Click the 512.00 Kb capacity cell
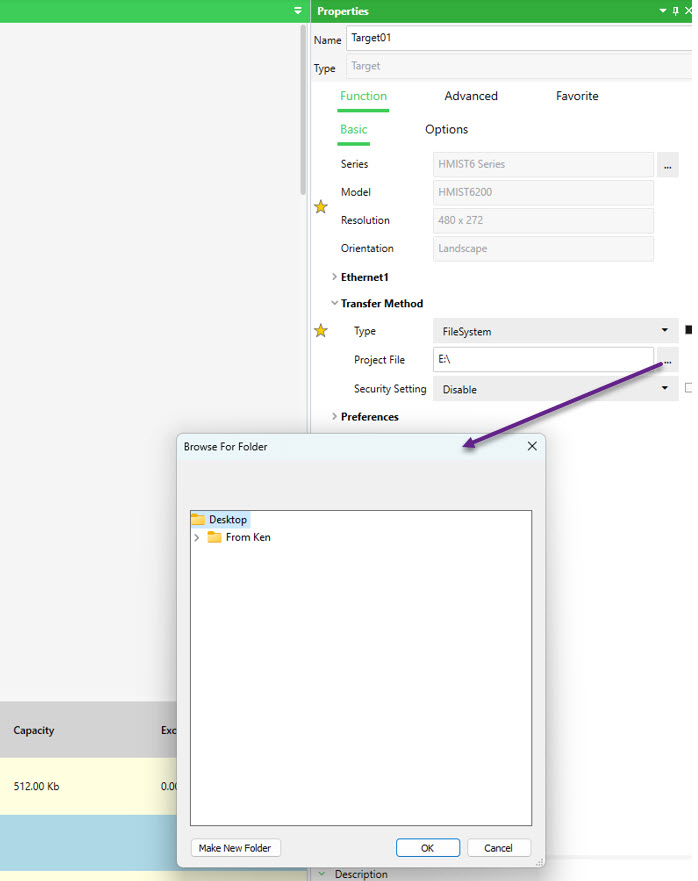698x881 pixels. [37, 786]
